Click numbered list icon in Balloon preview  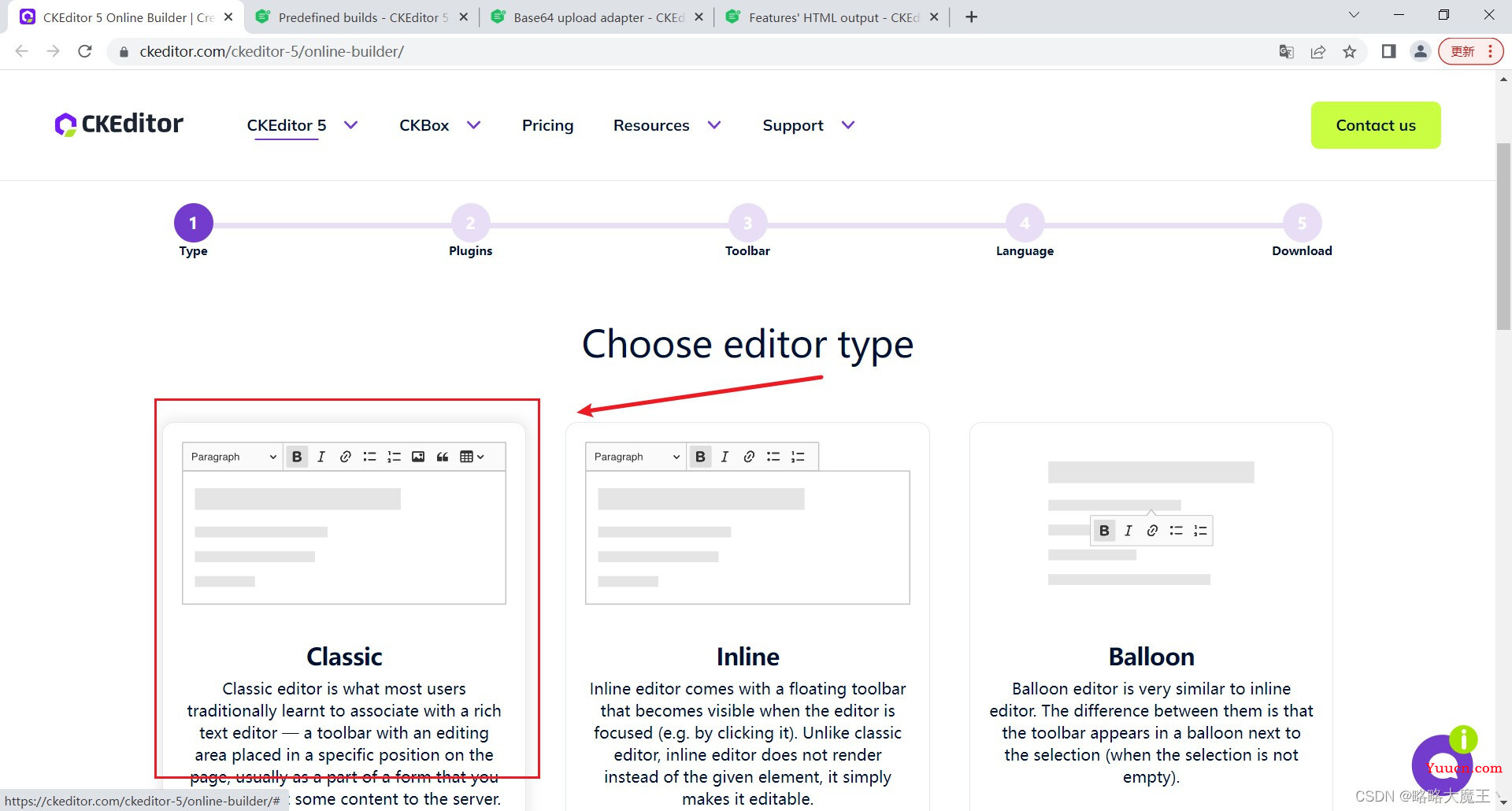click(x=1200, y=531)
